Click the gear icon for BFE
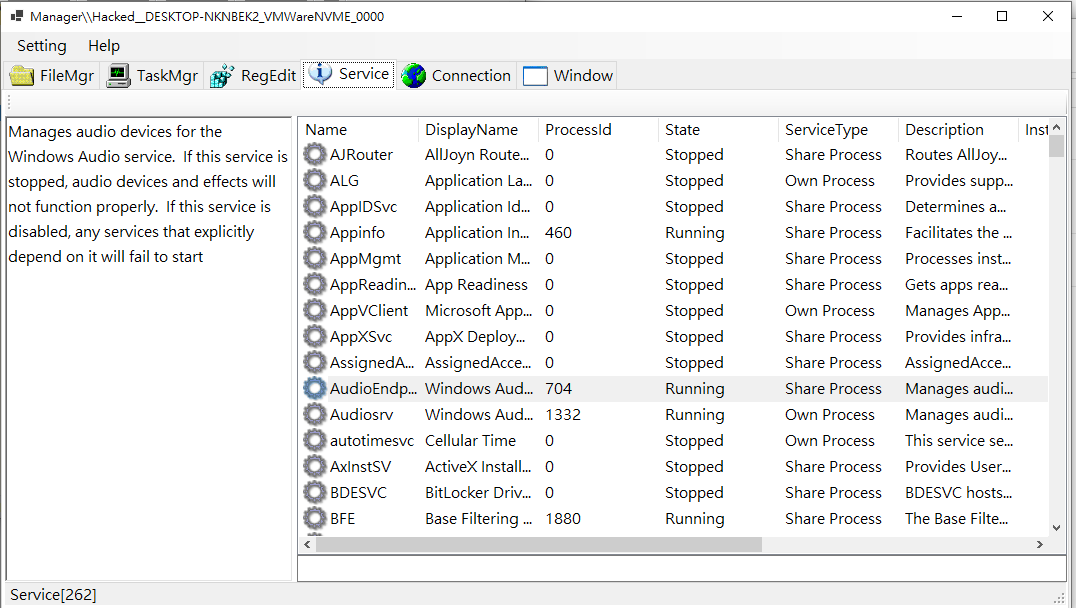Viewport: 1076px width, 608px height. pyautogui.click(x=315, y=519)
